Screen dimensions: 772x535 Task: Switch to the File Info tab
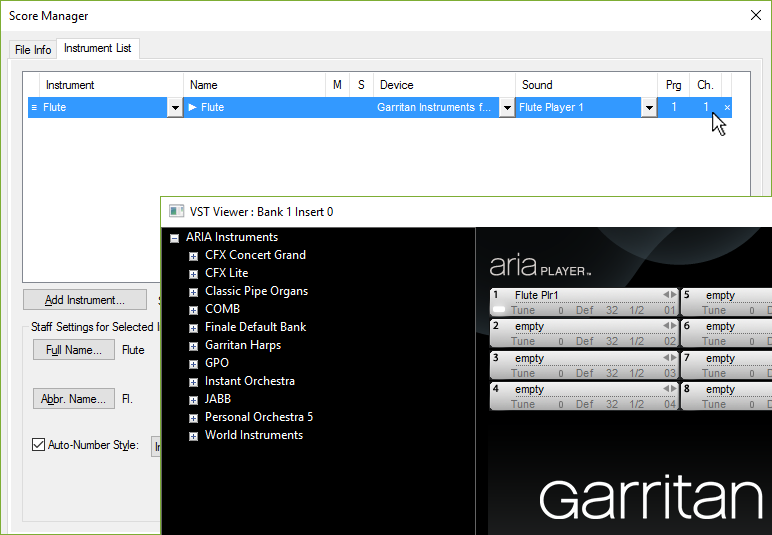pos(33,50)
